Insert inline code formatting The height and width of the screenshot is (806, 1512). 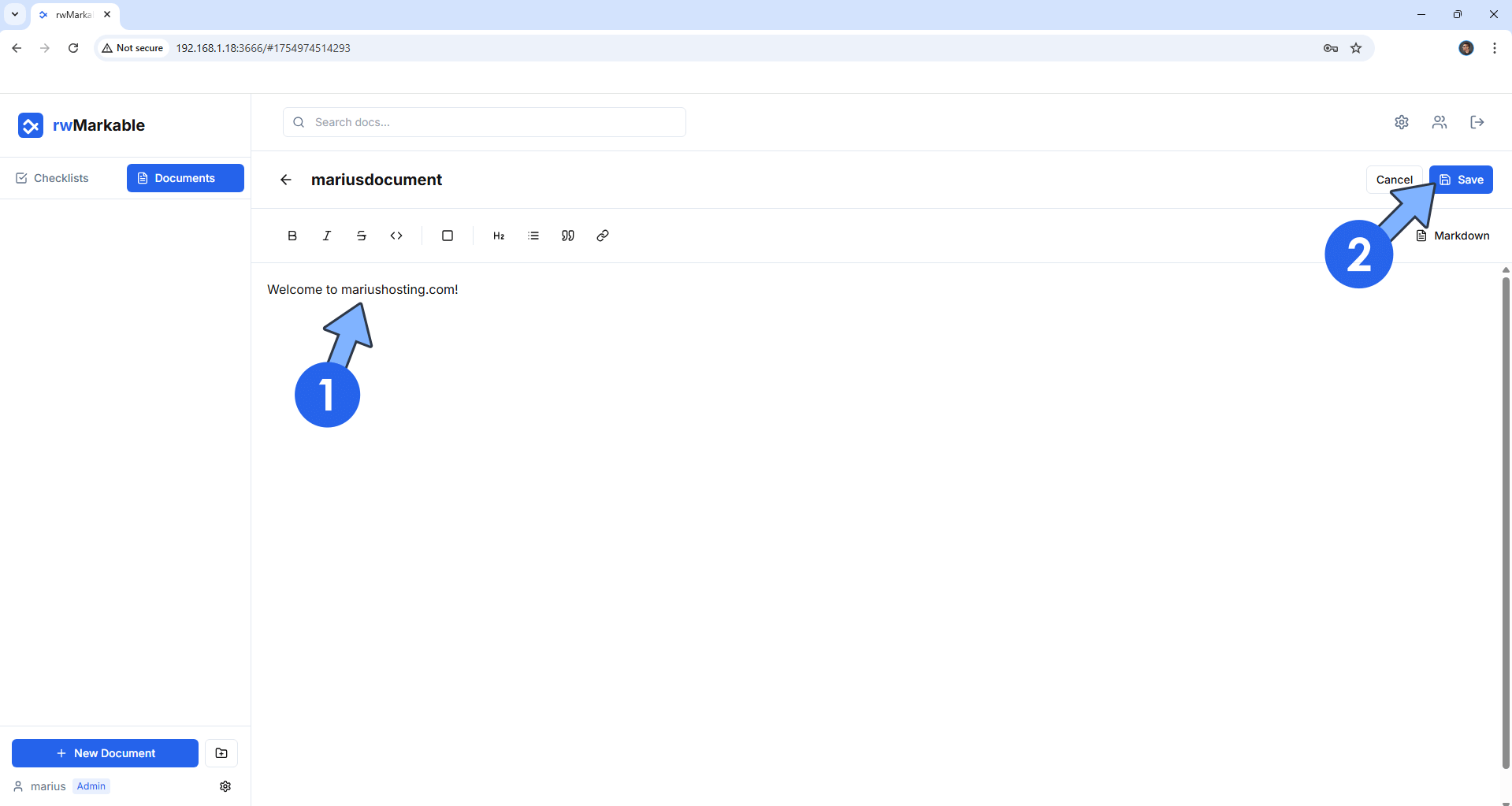396,236
